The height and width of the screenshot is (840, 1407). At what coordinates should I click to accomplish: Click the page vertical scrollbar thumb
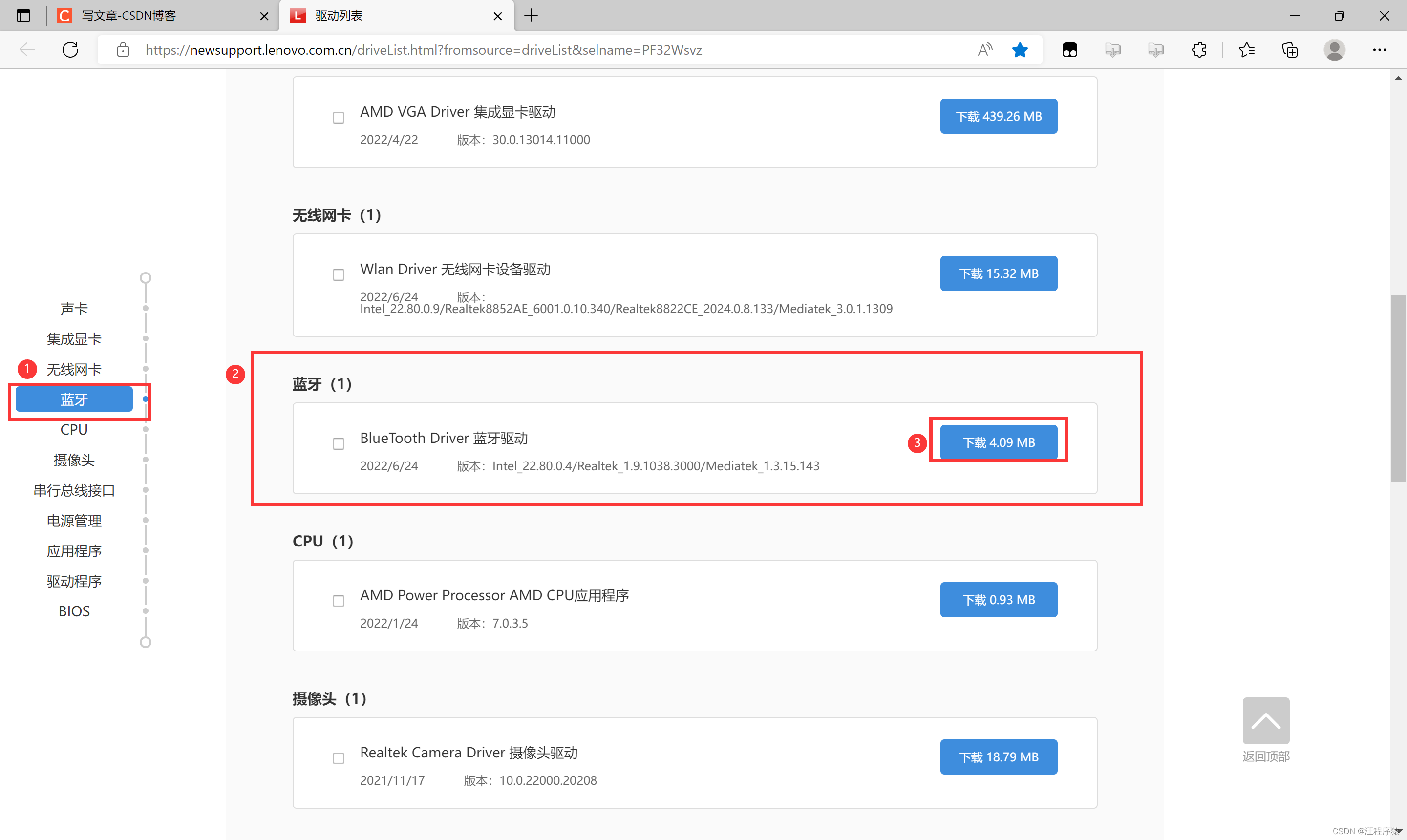pyautogui.click(x=1398, y=388)
